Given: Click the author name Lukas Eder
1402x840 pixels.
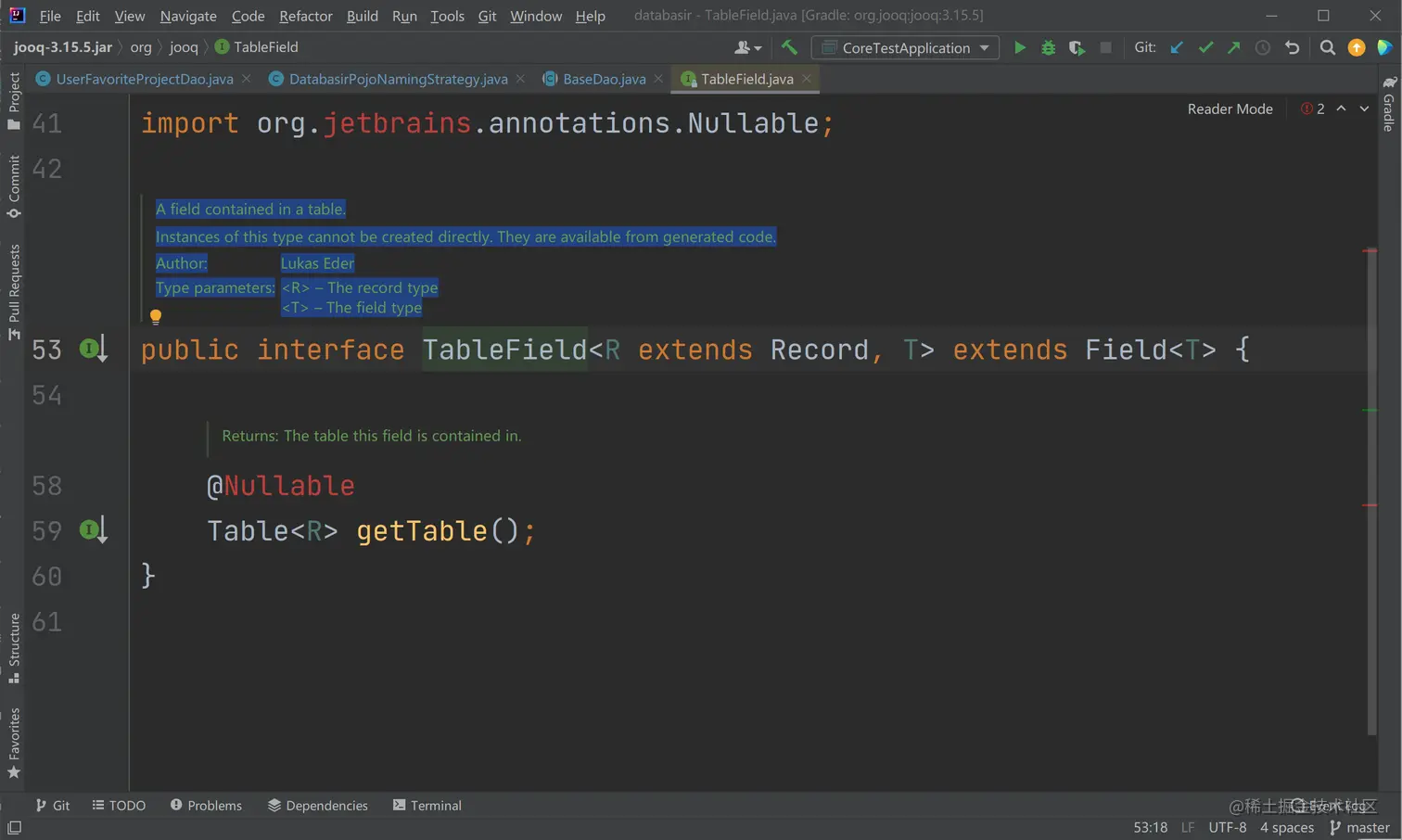Looking at the screenshot, I should [317, 263].
